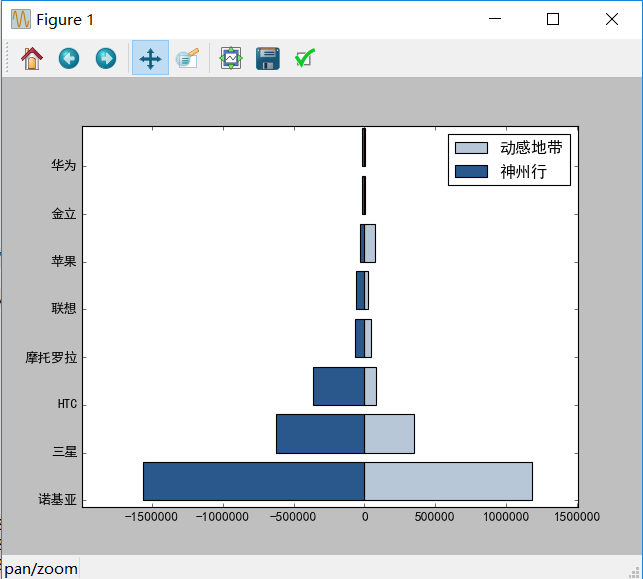Click the -1000000 x-axis tick label

(222, 517)
